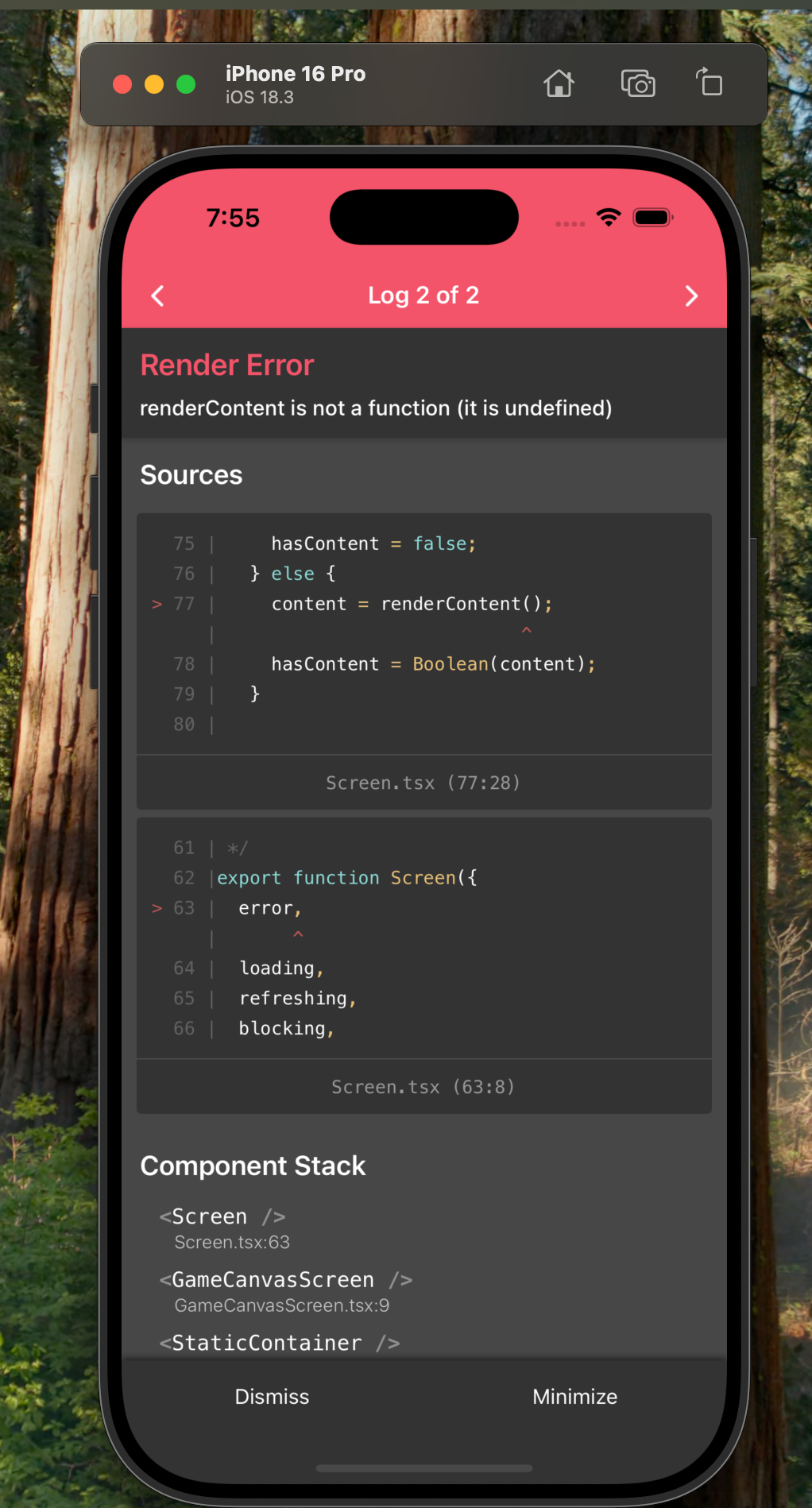Click the battery status icon
Screen dimensions: 812x1508
click(x=652, y=218)
